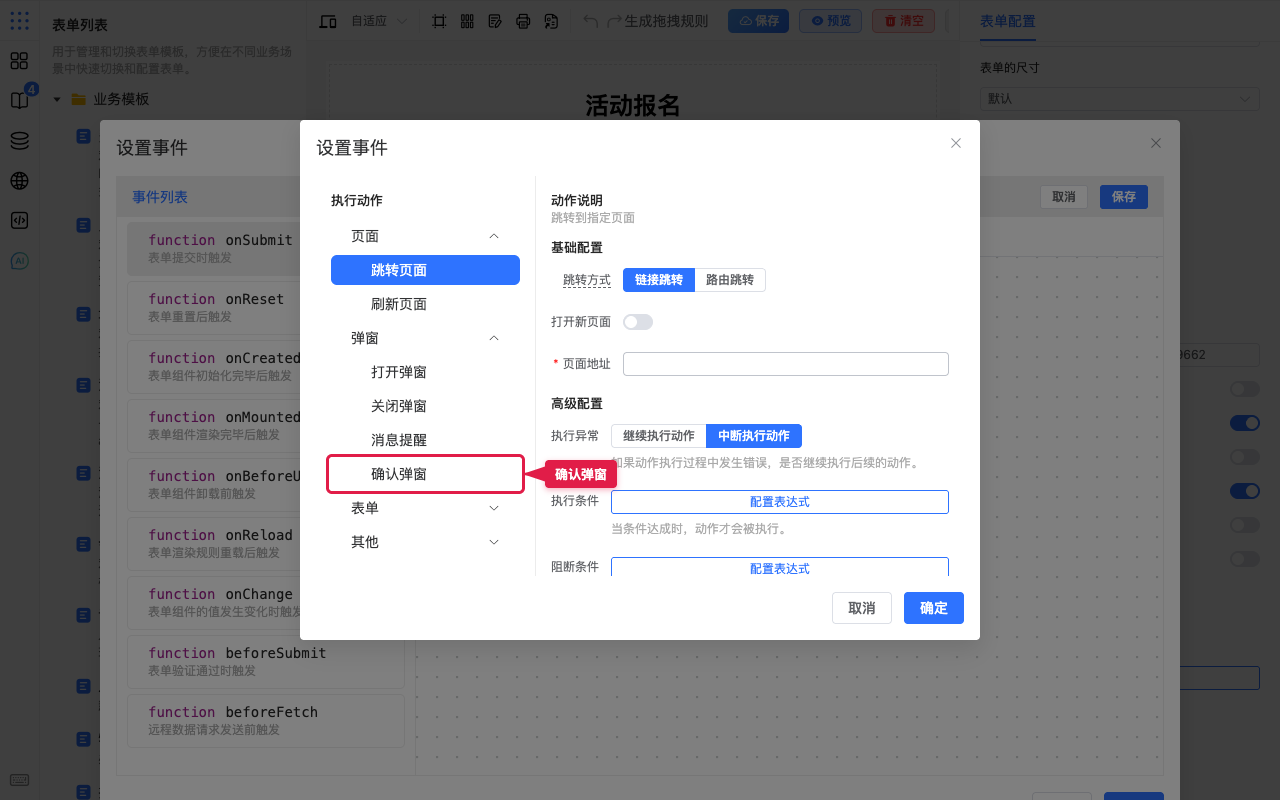Click the top toolbar 保存 button
Image resolution: width=1280 pixels, height=800 pixels.
[x=758, y=21]
